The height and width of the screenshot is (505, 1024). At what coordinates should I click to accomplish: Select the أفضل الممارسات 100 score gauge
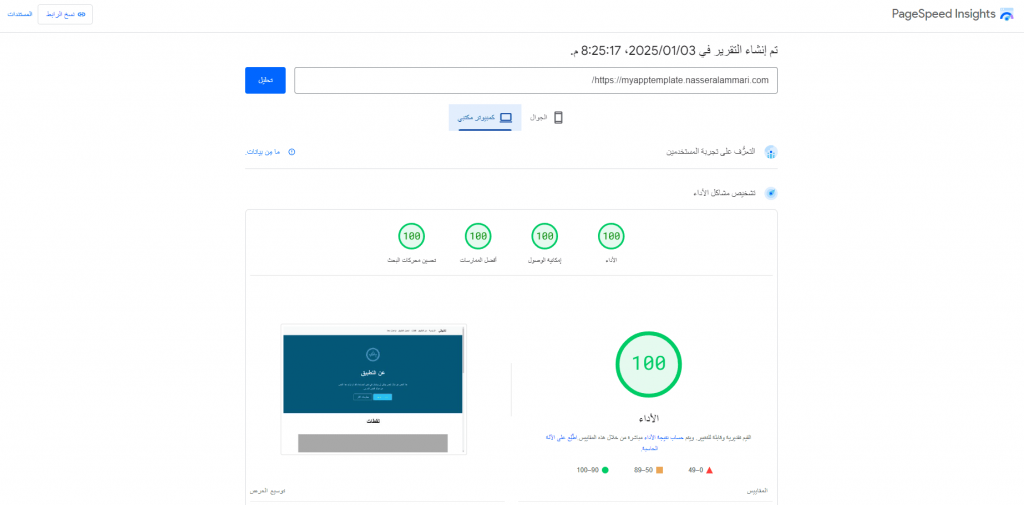478,236
